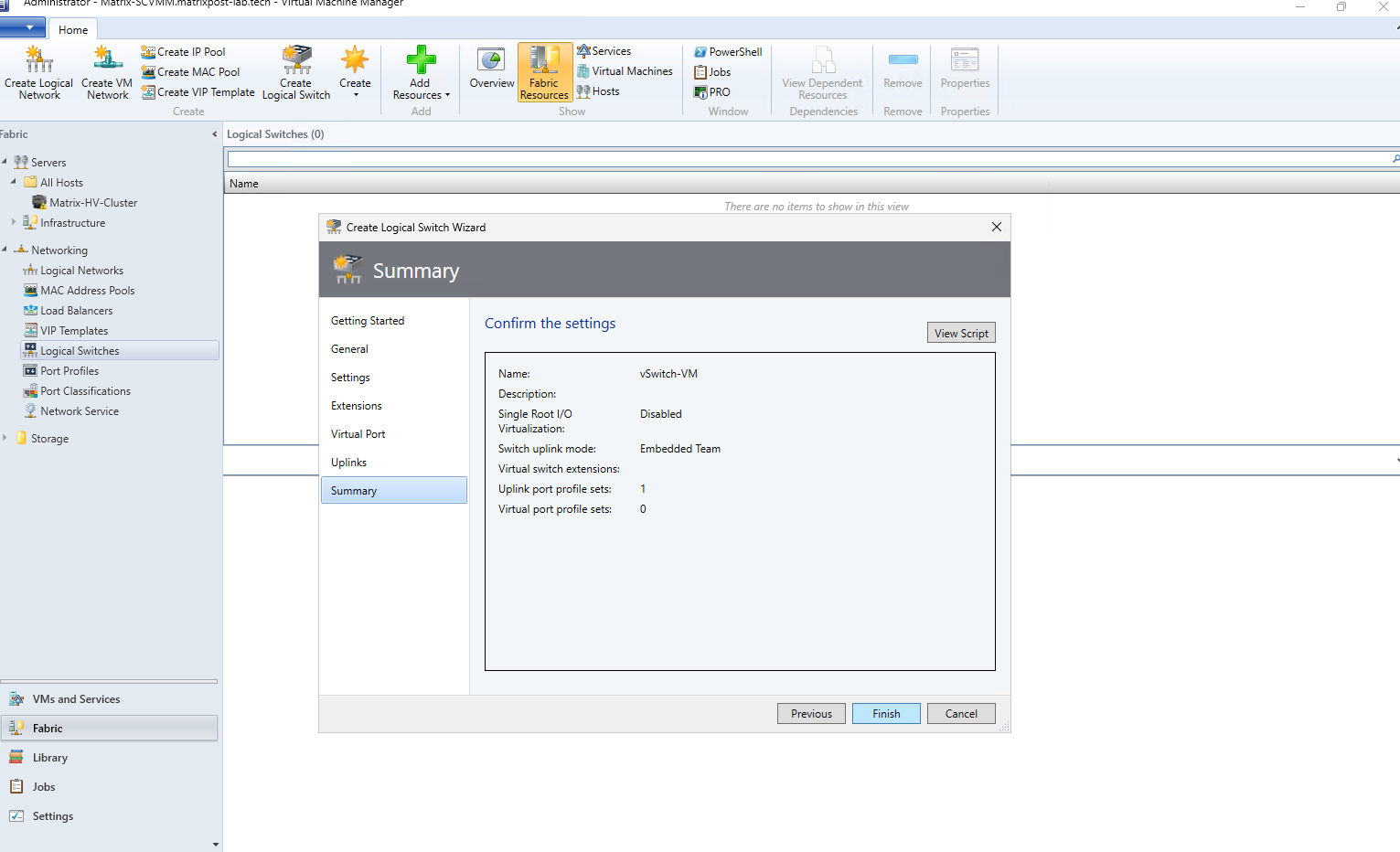Click the Remove ribbon button

pos(903,69)
